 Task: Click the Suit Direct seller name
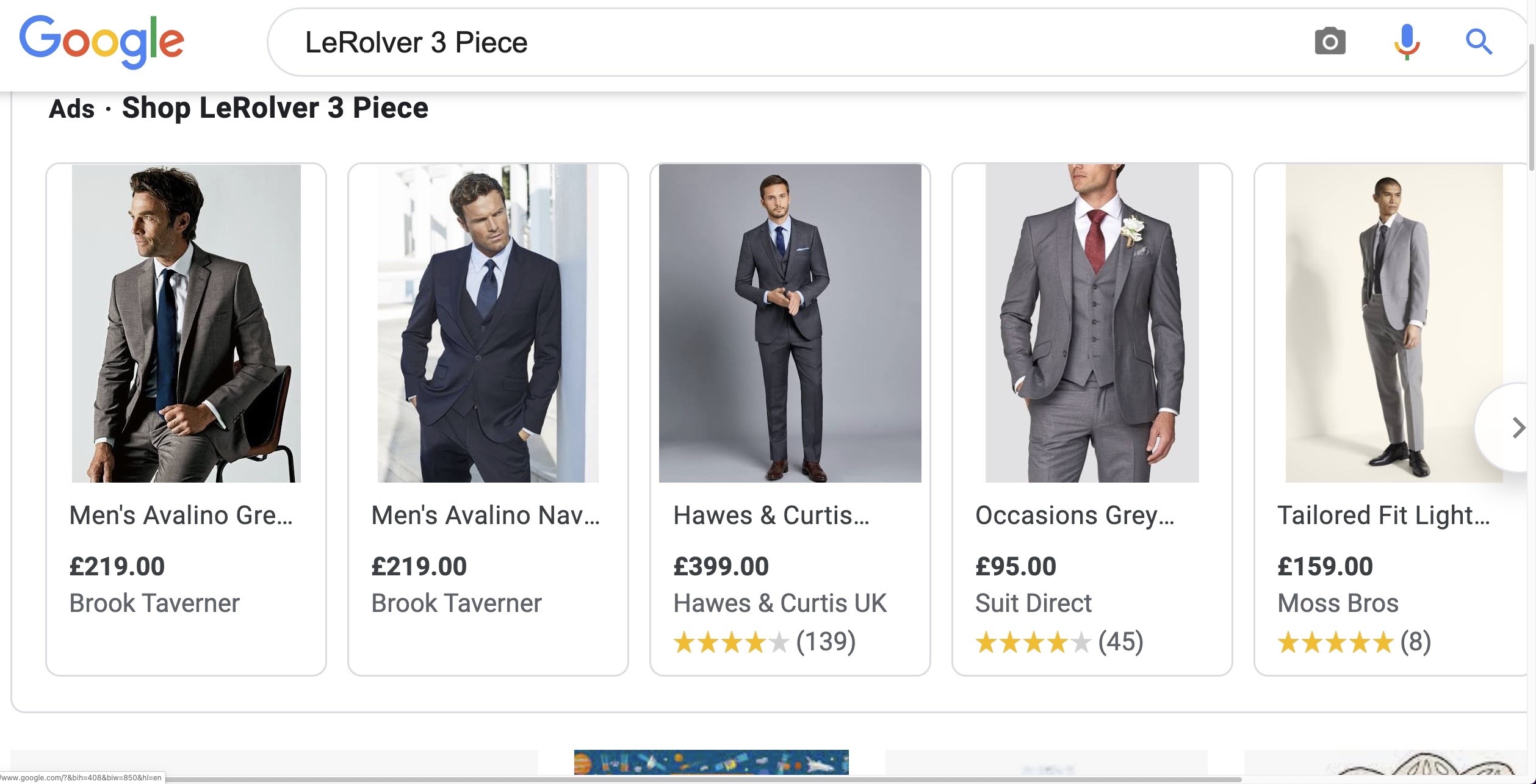(x=1033, y=603)
